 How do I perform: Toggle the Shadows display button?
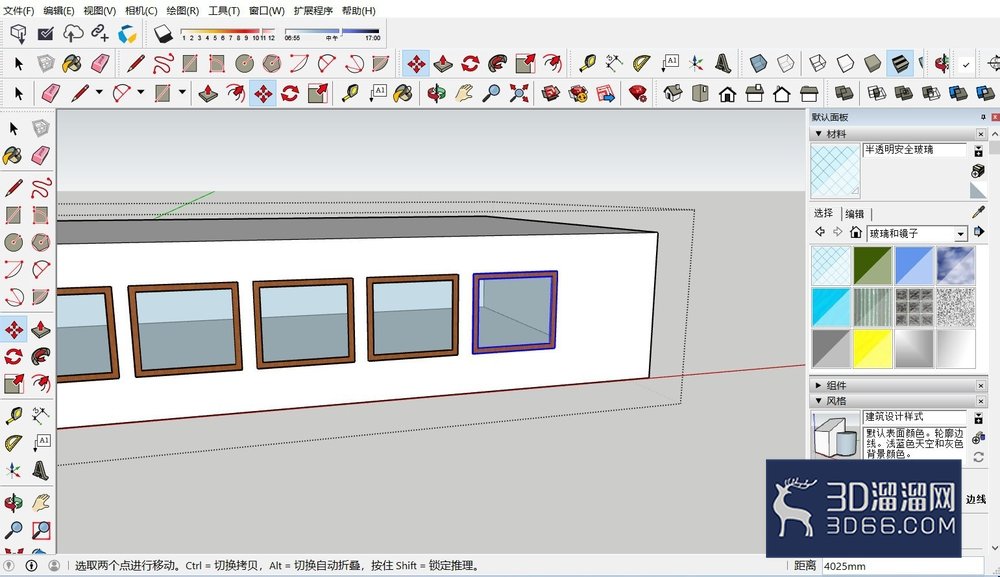pos(163,33)
